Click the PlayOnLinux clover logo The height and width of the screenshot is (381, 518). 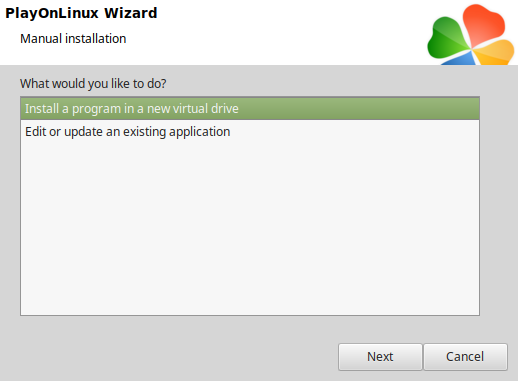pyautogui.click(x=471, y=35)
